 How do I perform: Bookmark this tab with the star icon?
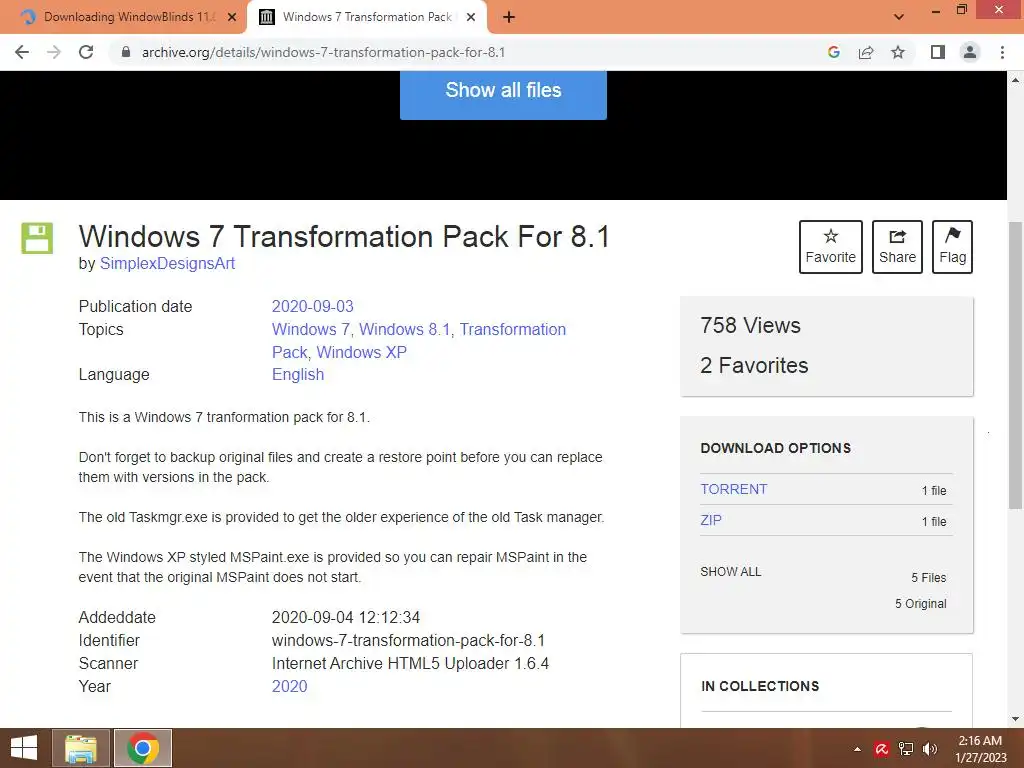(x=898, y=52)
